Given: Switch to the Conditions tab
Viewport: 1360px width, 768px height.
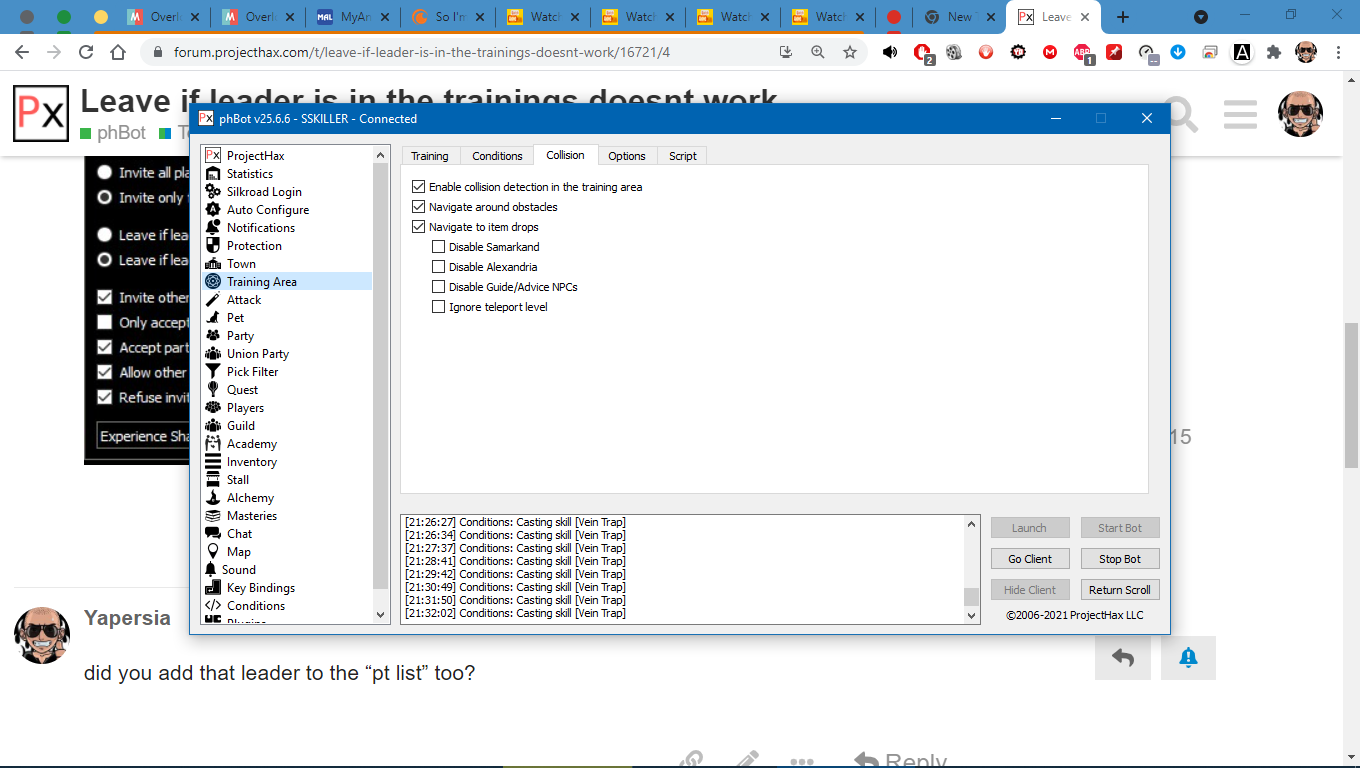Looking at the screenshot, I should [x=497, y=156].
